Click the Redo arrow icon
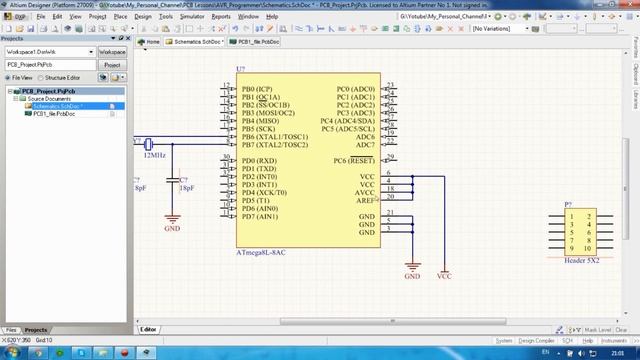The width and height of the screenshot is (640, 360). tap(246, 29)
